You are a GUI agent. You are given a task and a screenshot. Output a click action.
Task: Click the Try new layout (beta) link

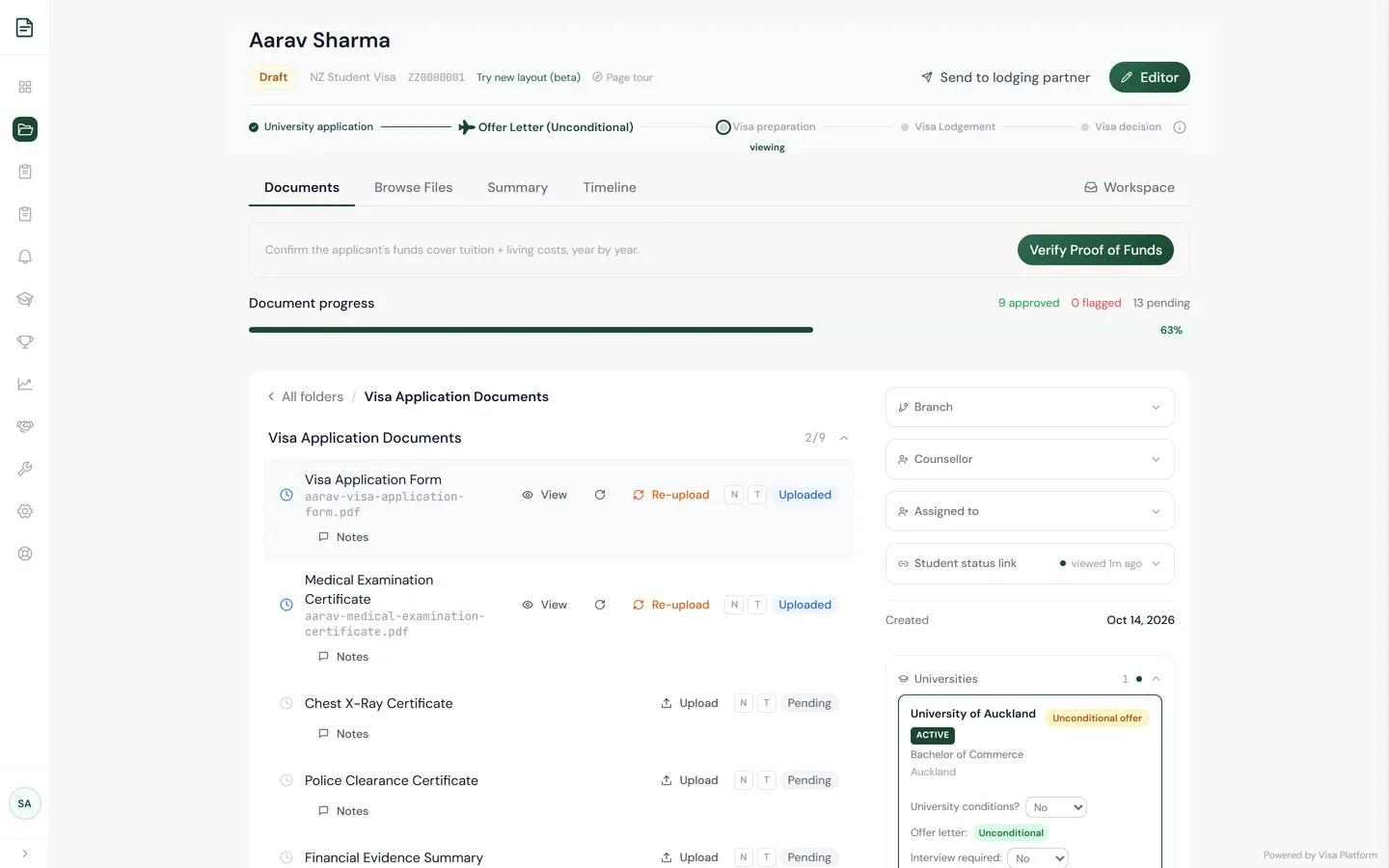529,77
